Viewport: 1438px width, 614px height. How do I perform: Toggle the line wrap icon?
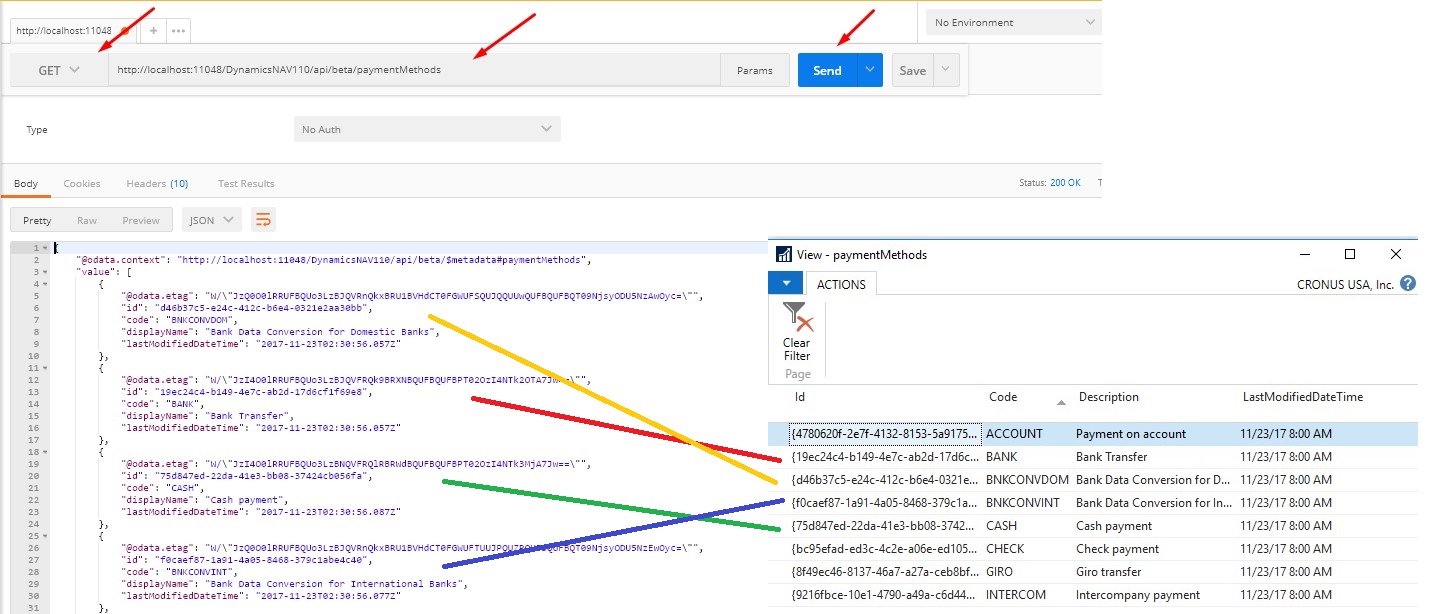pyautogui.click(x=263, y=220)
